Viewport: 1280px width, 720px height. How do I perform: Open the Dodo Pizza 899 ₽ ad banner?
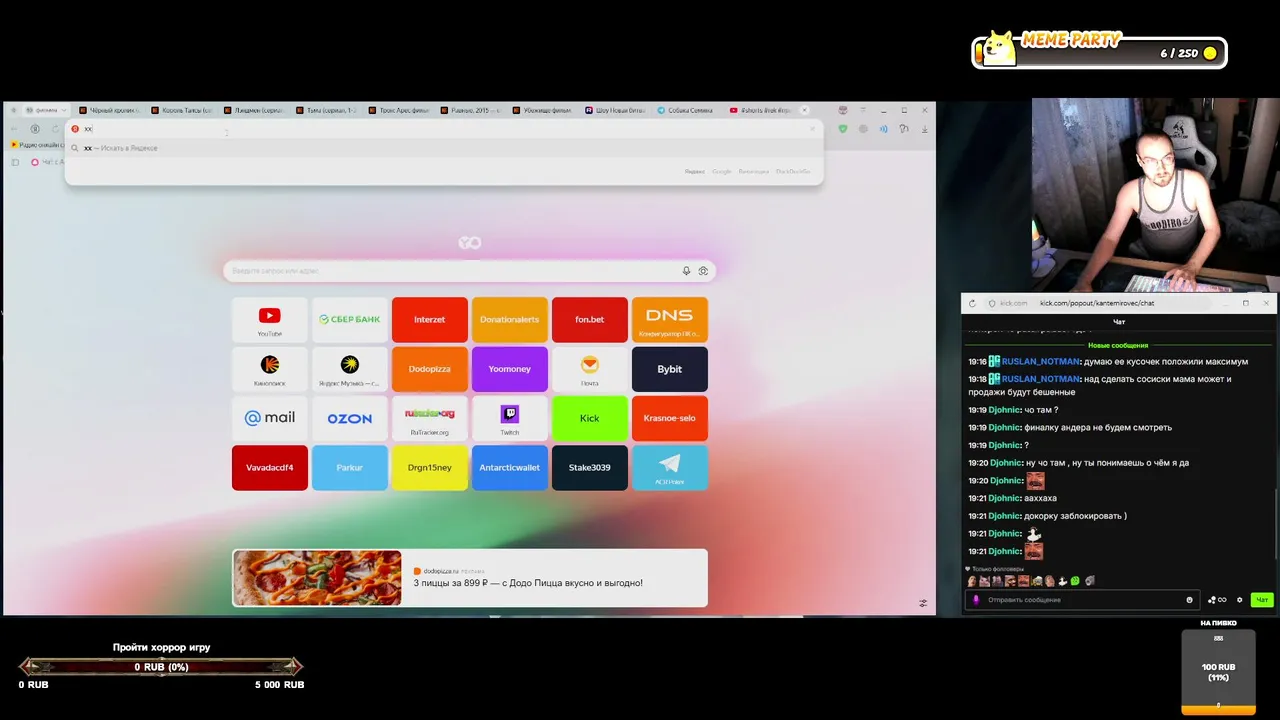(470, 578)
